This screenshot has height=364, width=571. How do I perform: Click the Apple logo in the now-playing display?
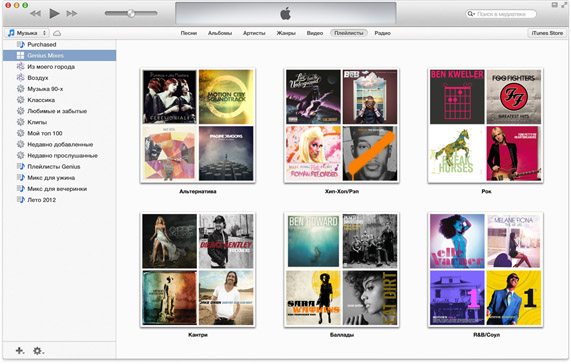[x=286, y=14]
